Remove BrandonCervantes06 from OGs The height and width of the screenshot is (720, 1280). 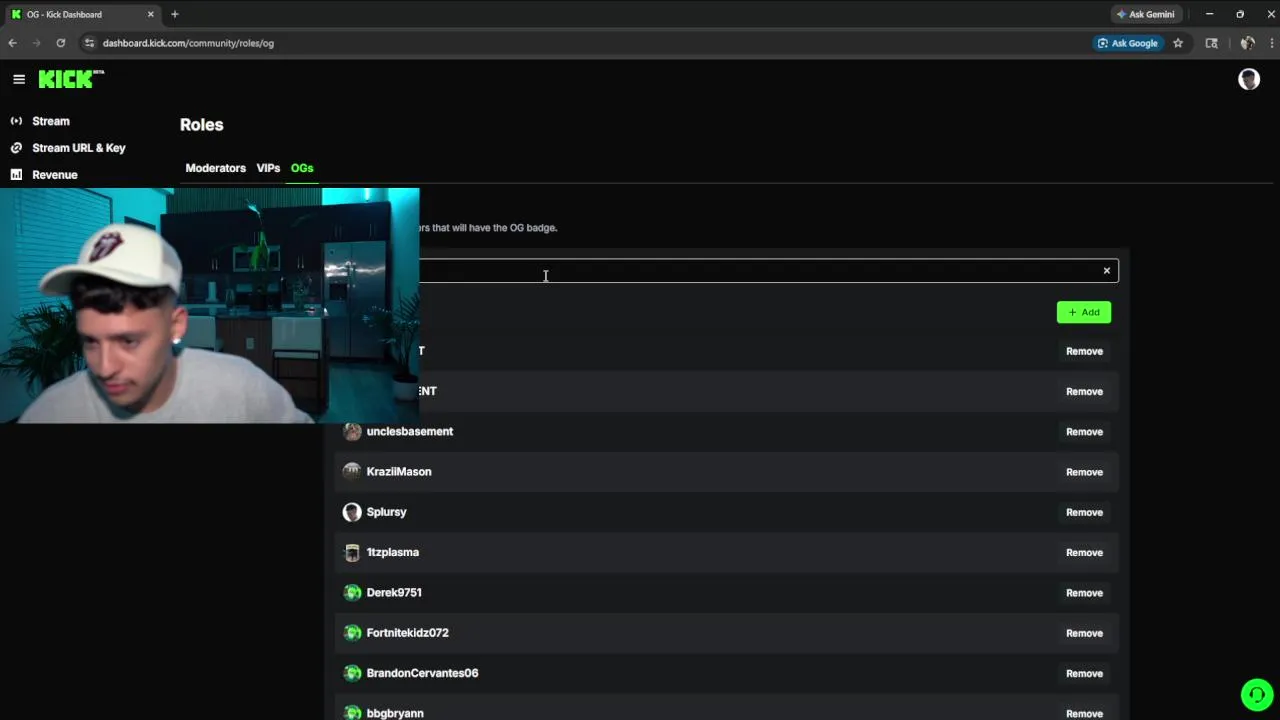coord(1084,673)
